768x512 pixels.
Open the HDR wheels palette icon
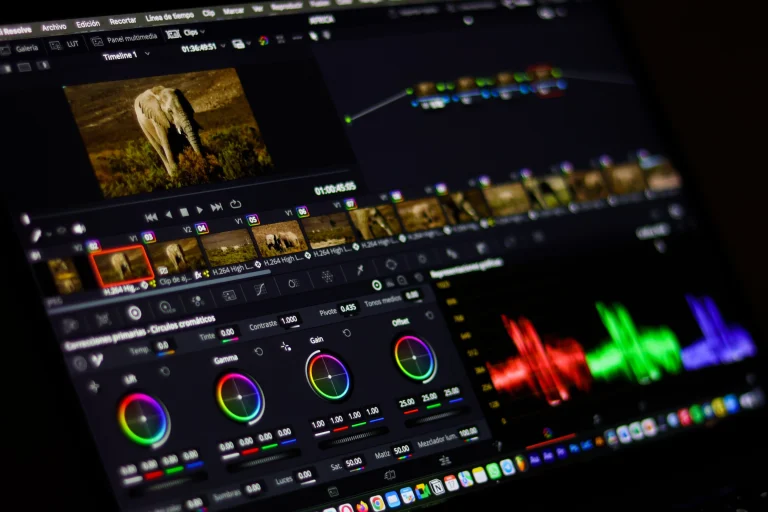click(x=167, y=307)
